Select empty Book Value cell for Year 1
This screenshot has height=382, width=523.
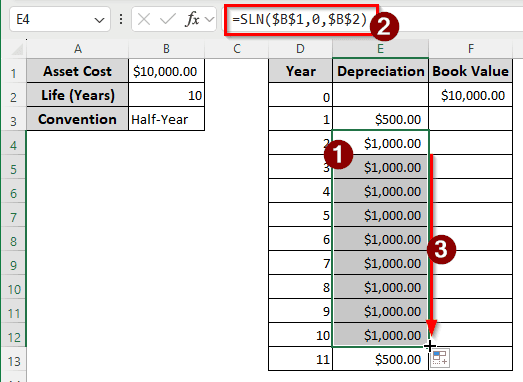tap(470, 119)
